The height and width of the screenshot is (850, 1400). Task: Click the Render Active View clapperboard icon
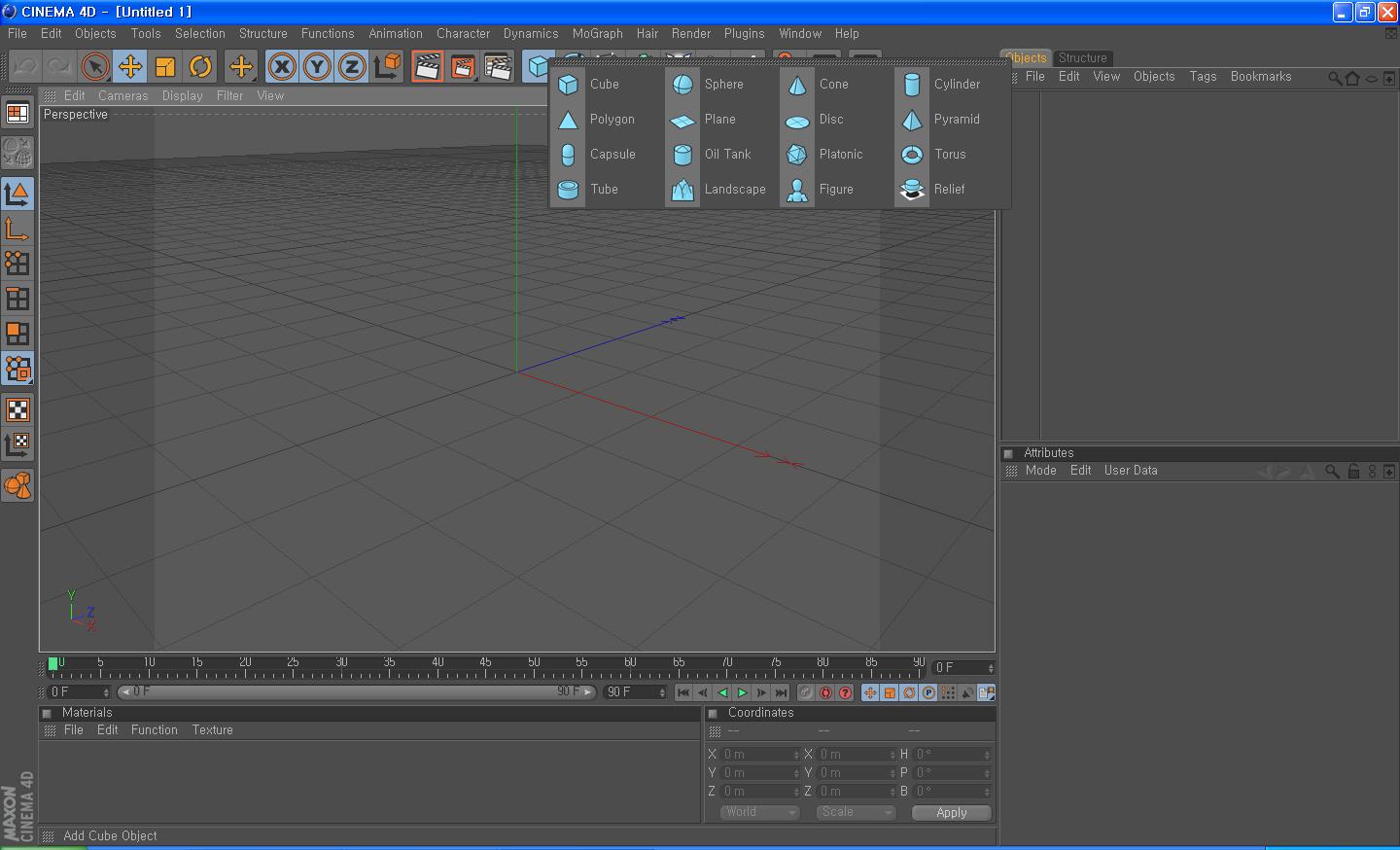tap(427, 66)
